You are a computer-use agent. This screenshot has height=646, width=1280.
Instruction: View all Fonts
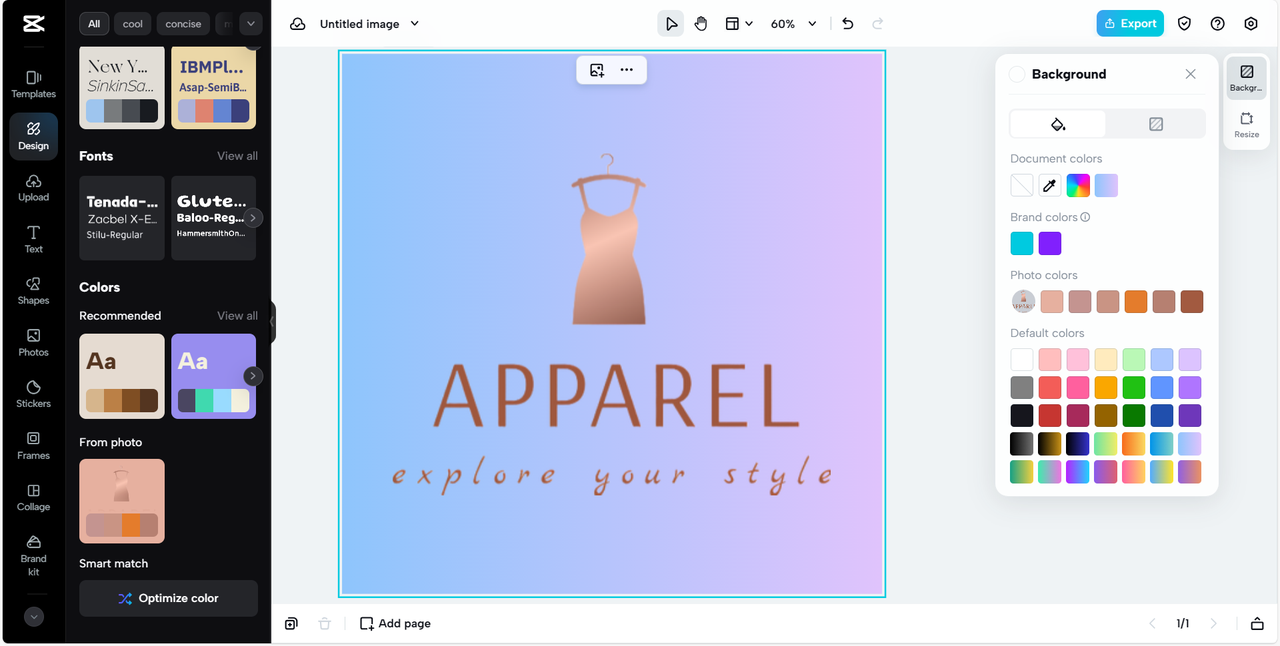pos(237,156)
